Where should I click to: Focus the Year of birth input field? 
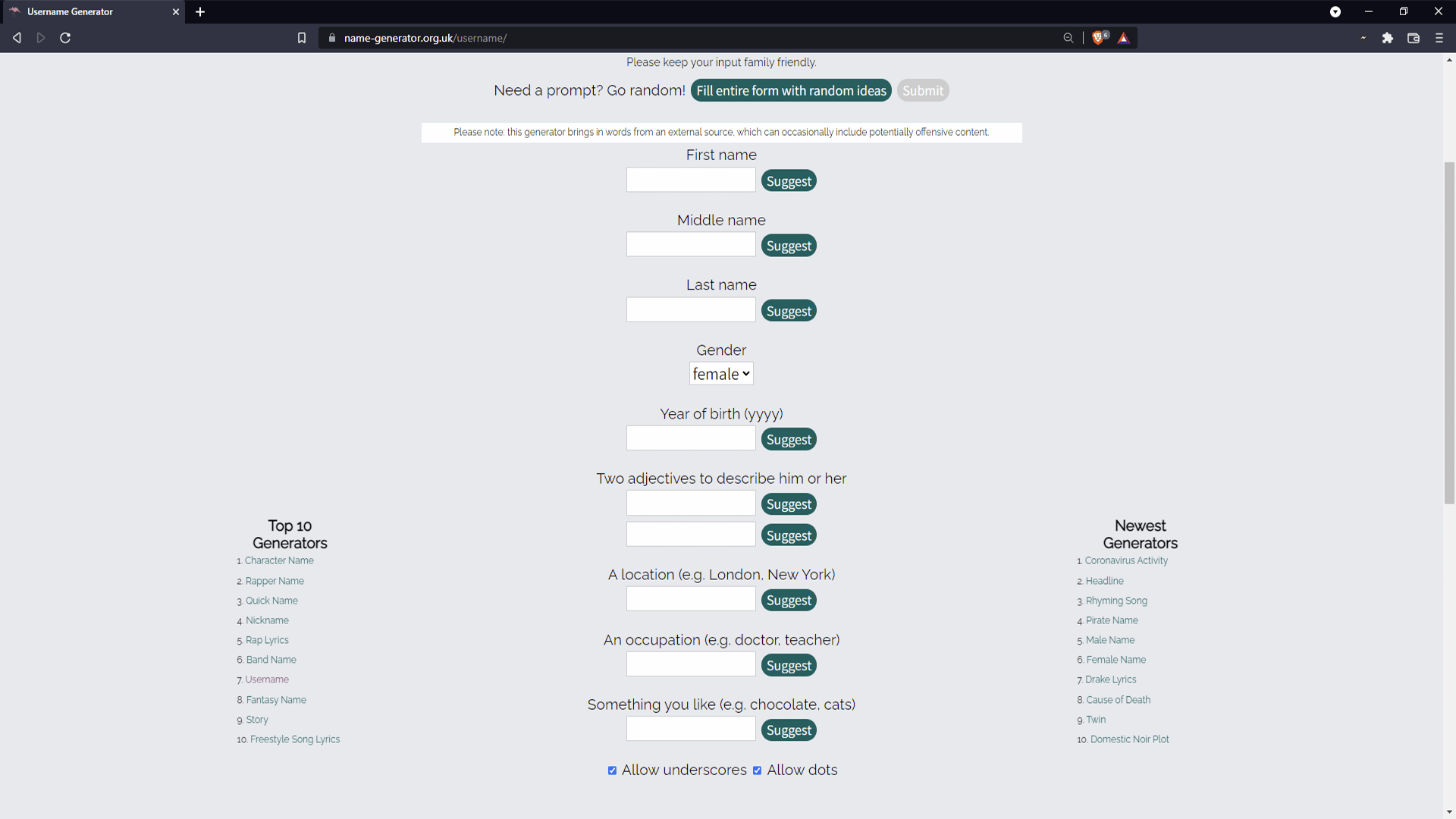click(691, 438)
